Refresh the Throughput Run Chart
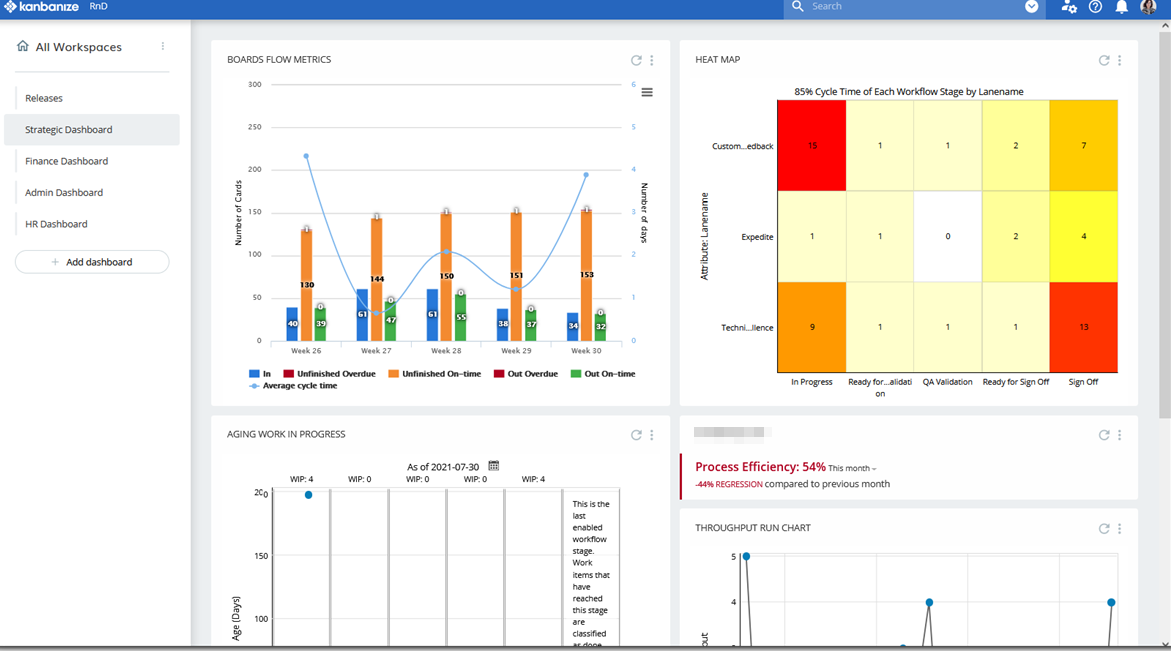1171x651 pixels. (x=1103, y=528)
